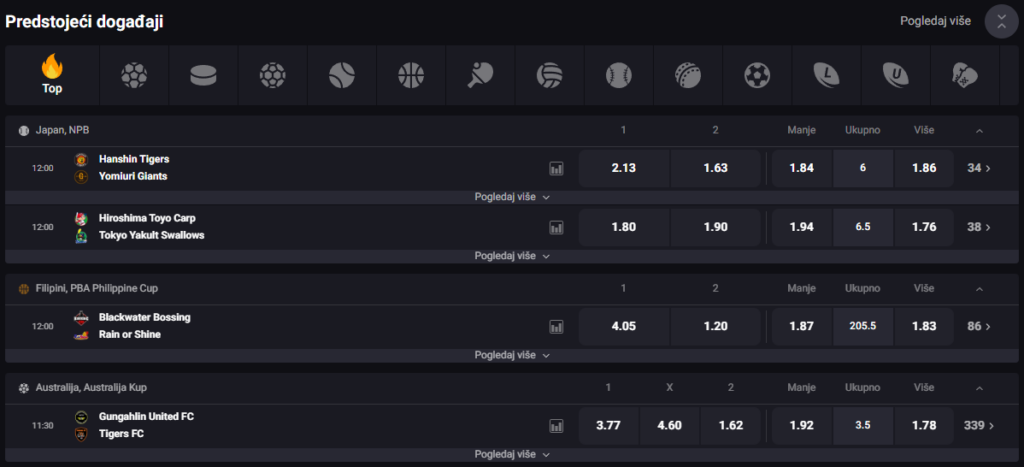Screen dimensions: 1024x467
Task: Select the tennis ball sport icon
Action: pos(342,76)
